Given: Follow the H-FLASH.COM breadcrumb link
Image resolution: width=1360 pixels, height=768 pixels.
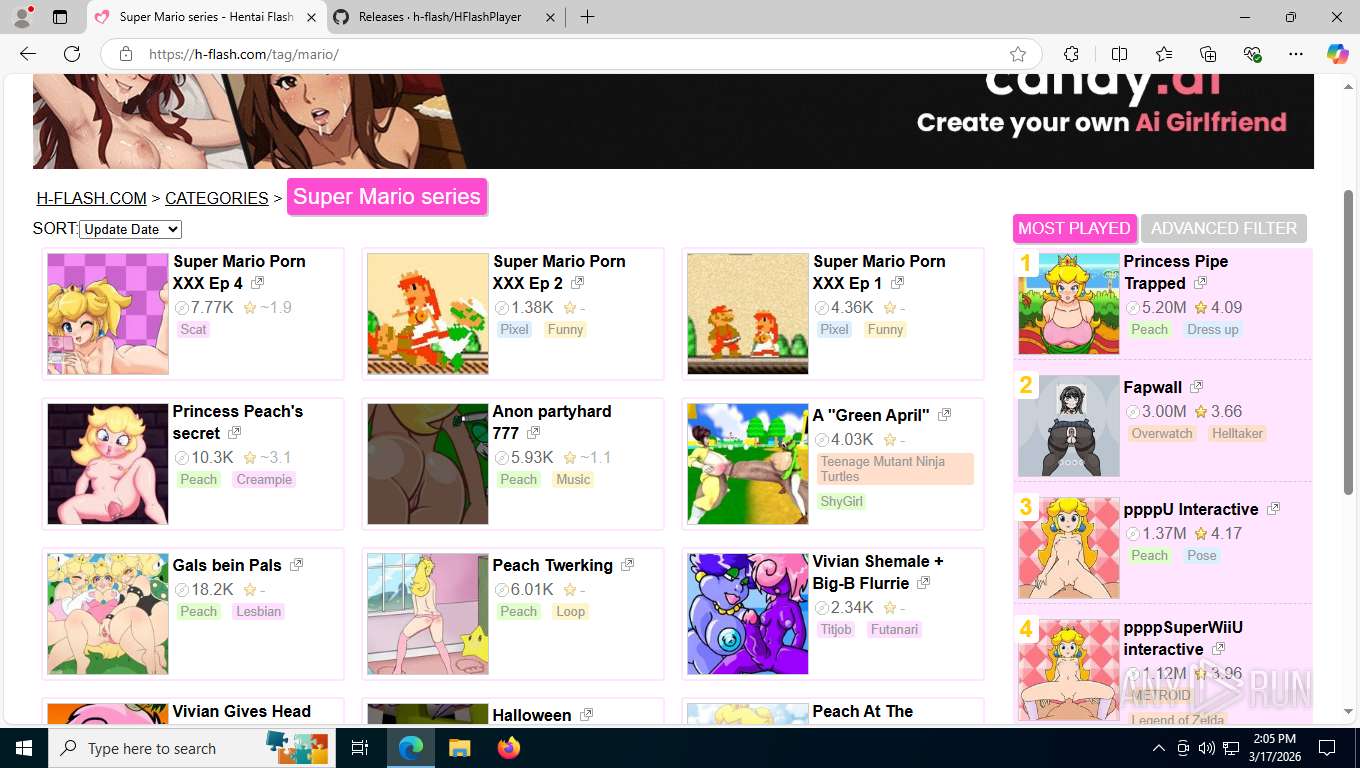Looking at the screenshot, I should click(92, 198).
